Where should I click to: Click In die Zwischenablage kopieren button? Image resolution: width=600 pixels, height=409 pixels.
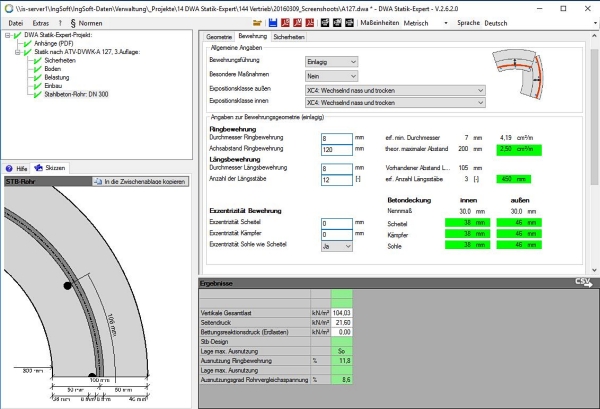click(x=142, y=182)
